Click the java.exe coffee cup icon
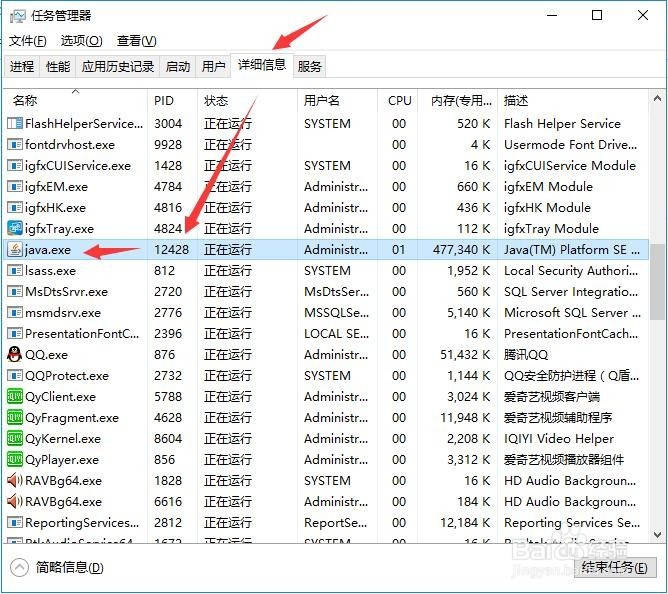This screenshot has width=668, height=594. click(15, 249)
